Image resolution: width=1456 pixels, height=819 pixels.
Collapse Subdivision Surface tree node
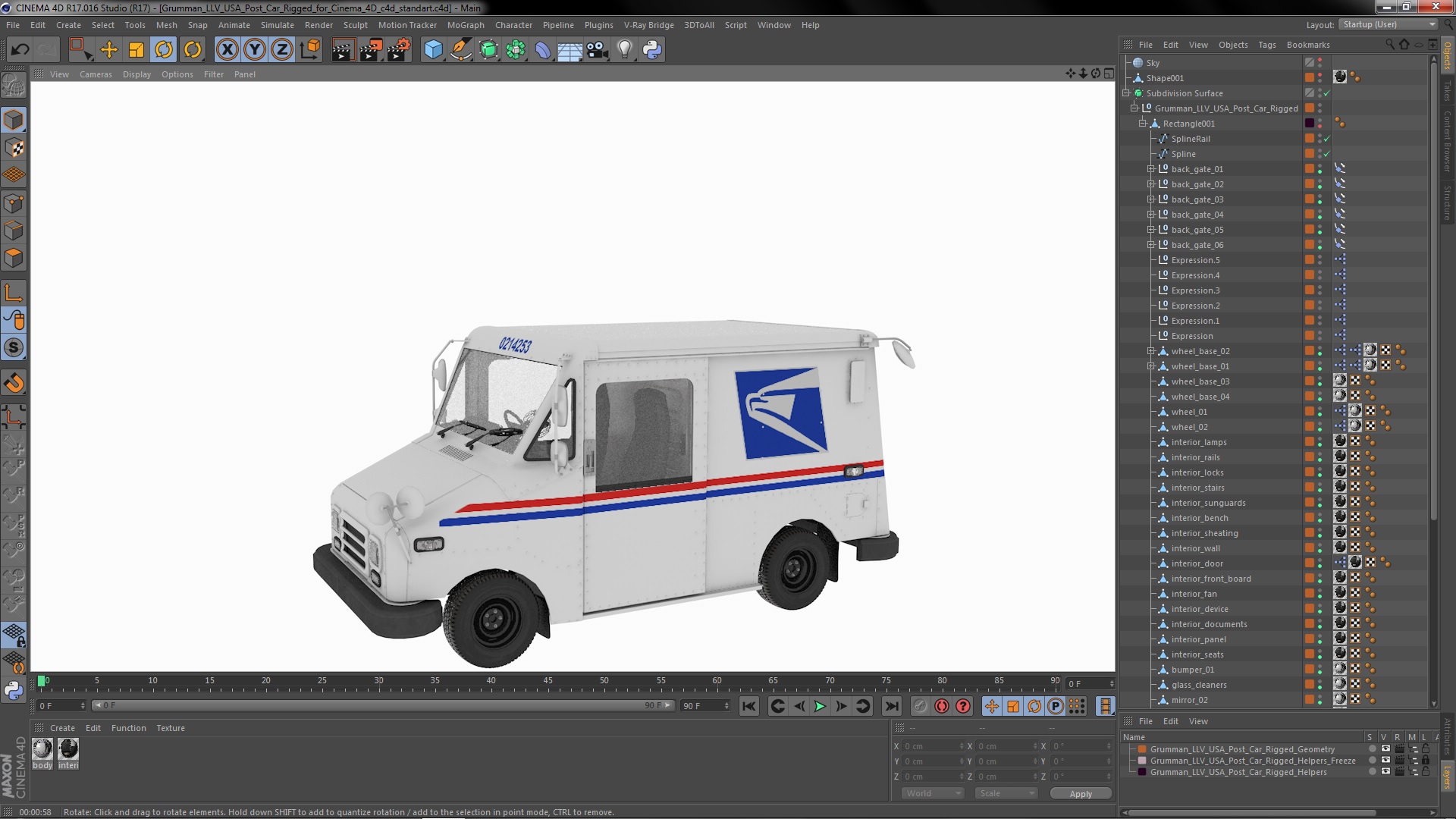1126,93
